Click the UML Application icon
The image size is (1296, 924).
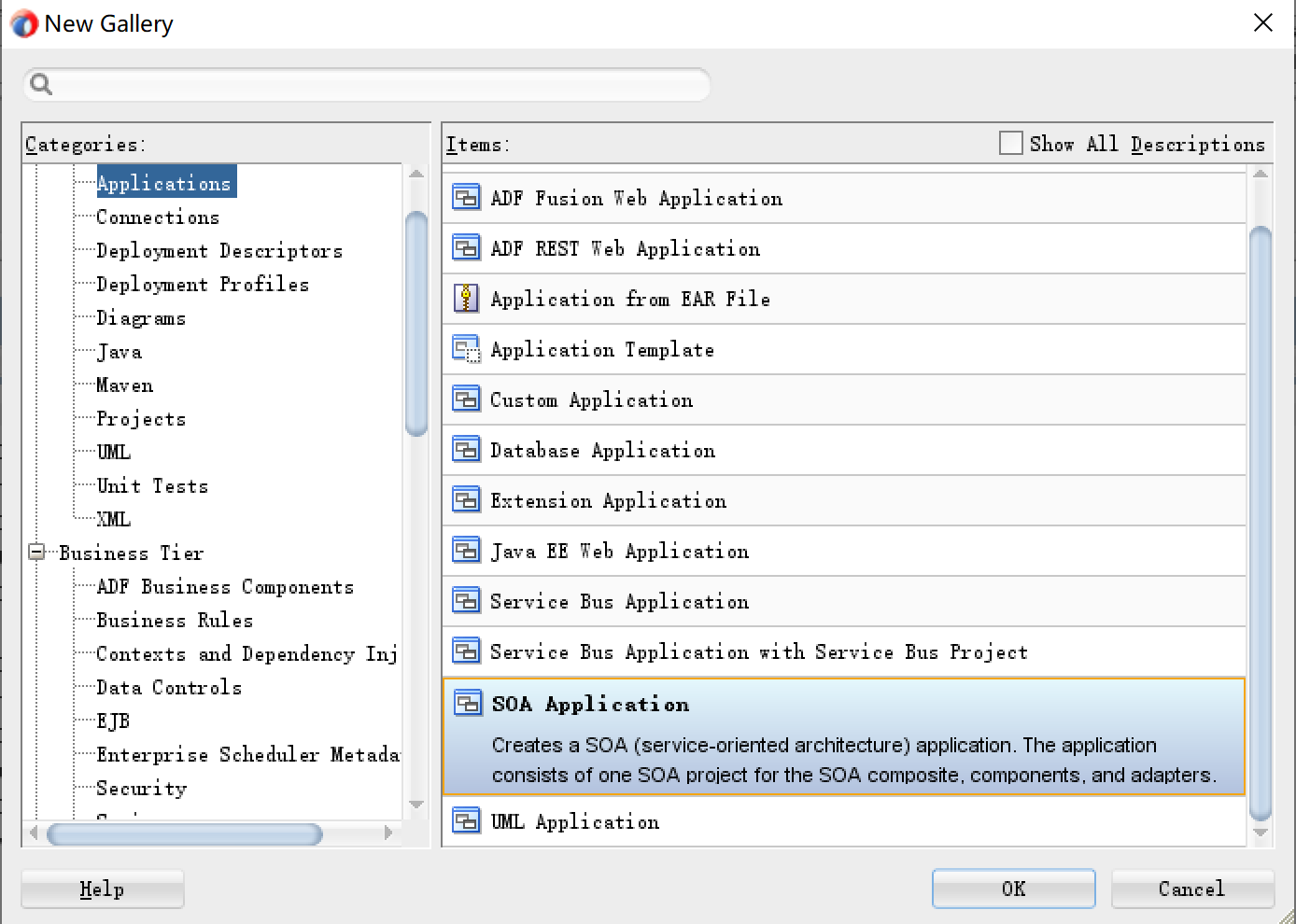tap(466, 820)
